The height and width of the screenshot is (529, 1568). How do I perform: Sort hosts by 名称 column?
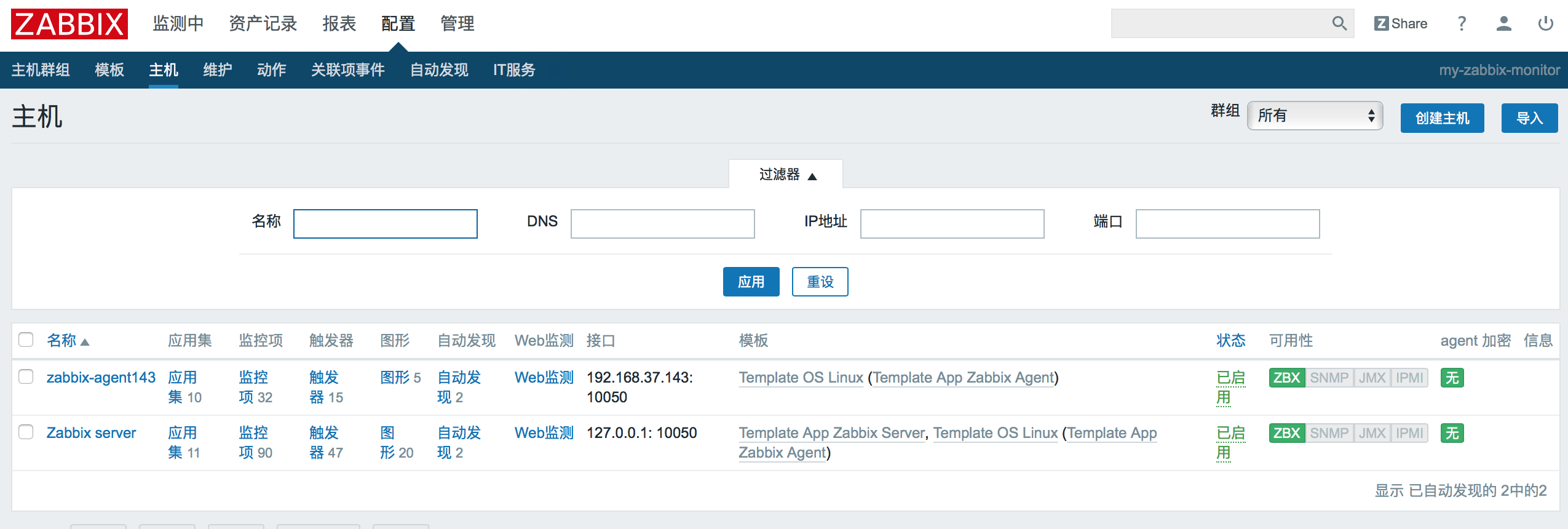(68, 340)
